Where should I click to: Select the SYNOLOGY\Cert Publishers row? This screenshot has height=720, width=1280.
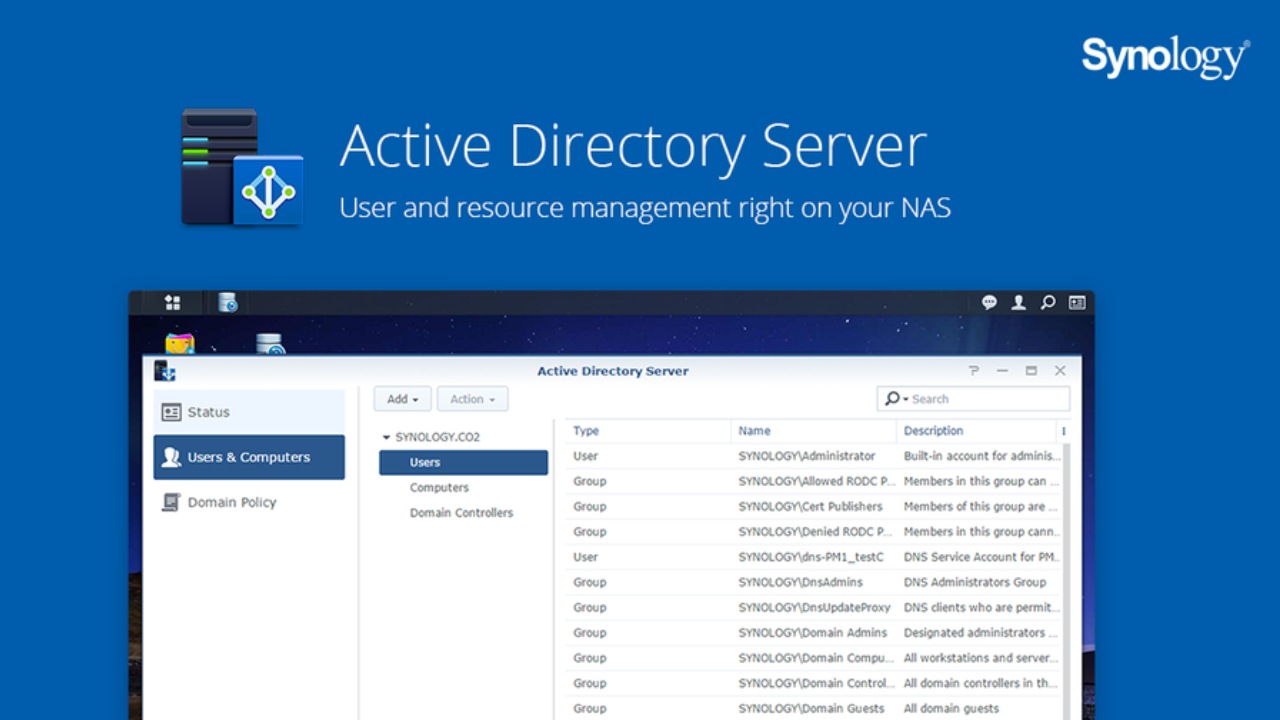coord(813,506)
